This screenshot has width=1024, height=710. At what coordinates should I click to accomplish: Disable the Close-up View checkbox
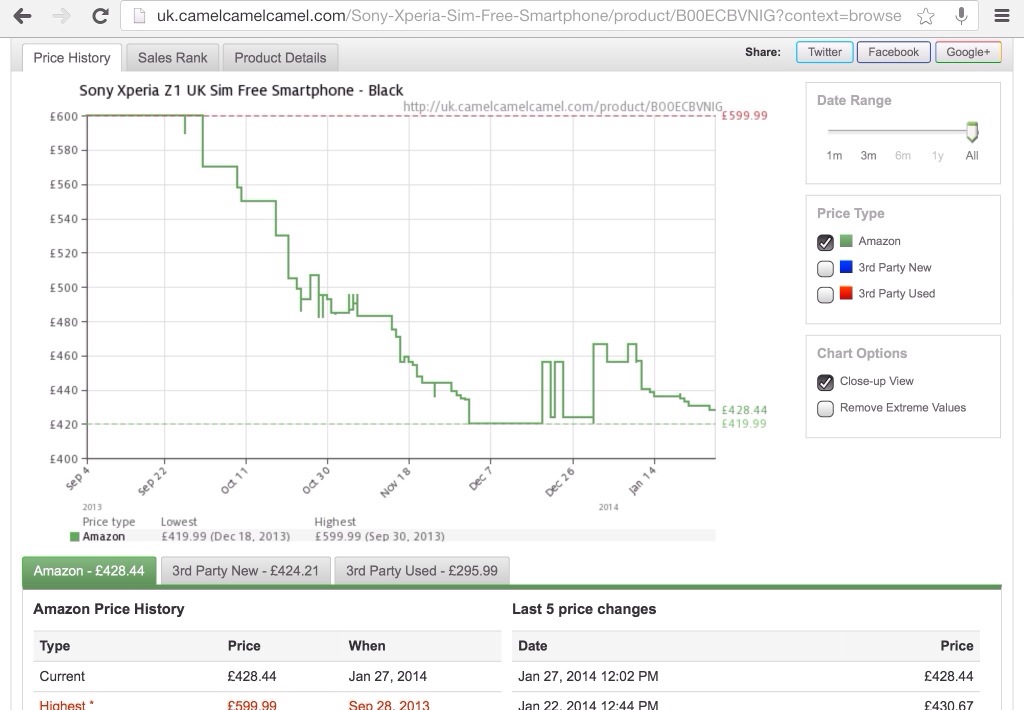click(x=825, y=382)
